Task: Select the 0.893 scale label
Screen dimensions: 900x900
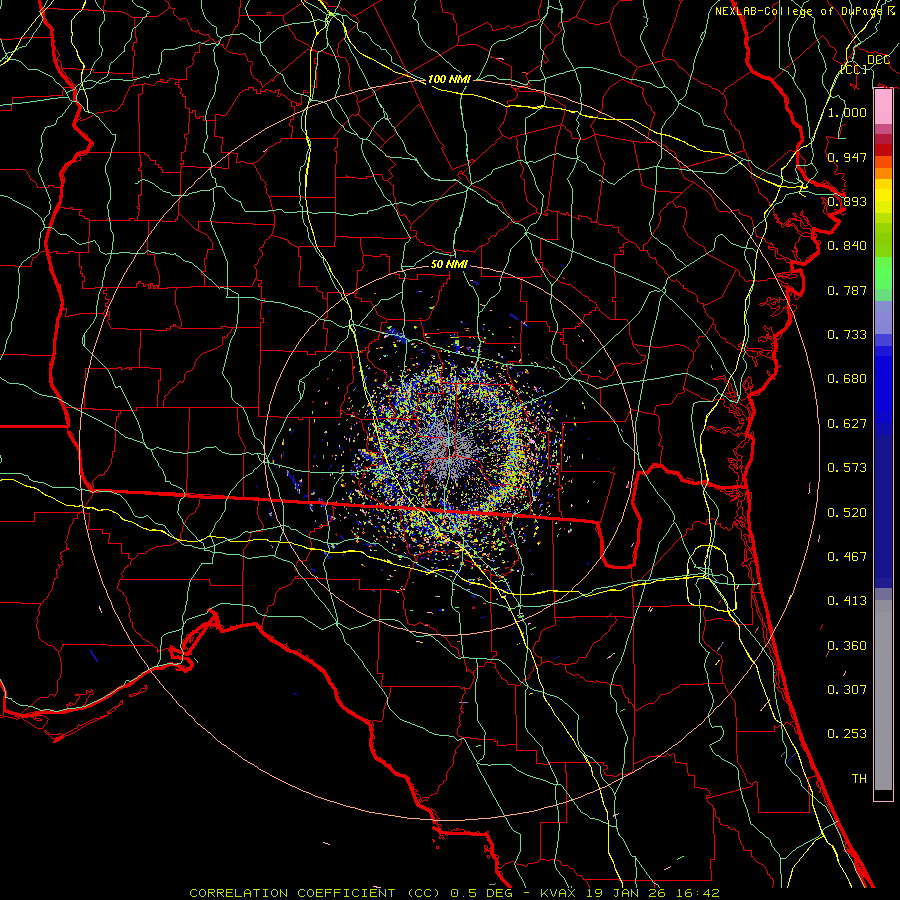Action: click(x=847, y=201)
